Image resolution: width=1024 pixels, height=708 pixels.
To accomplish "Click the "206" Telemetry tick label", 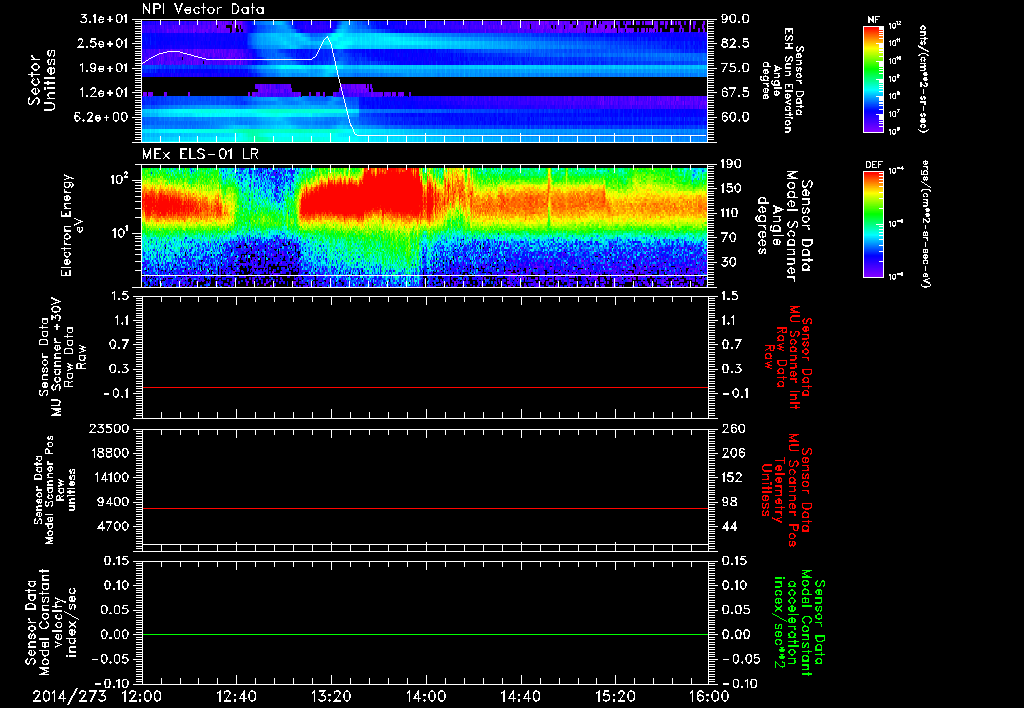I will coord(733,453).
